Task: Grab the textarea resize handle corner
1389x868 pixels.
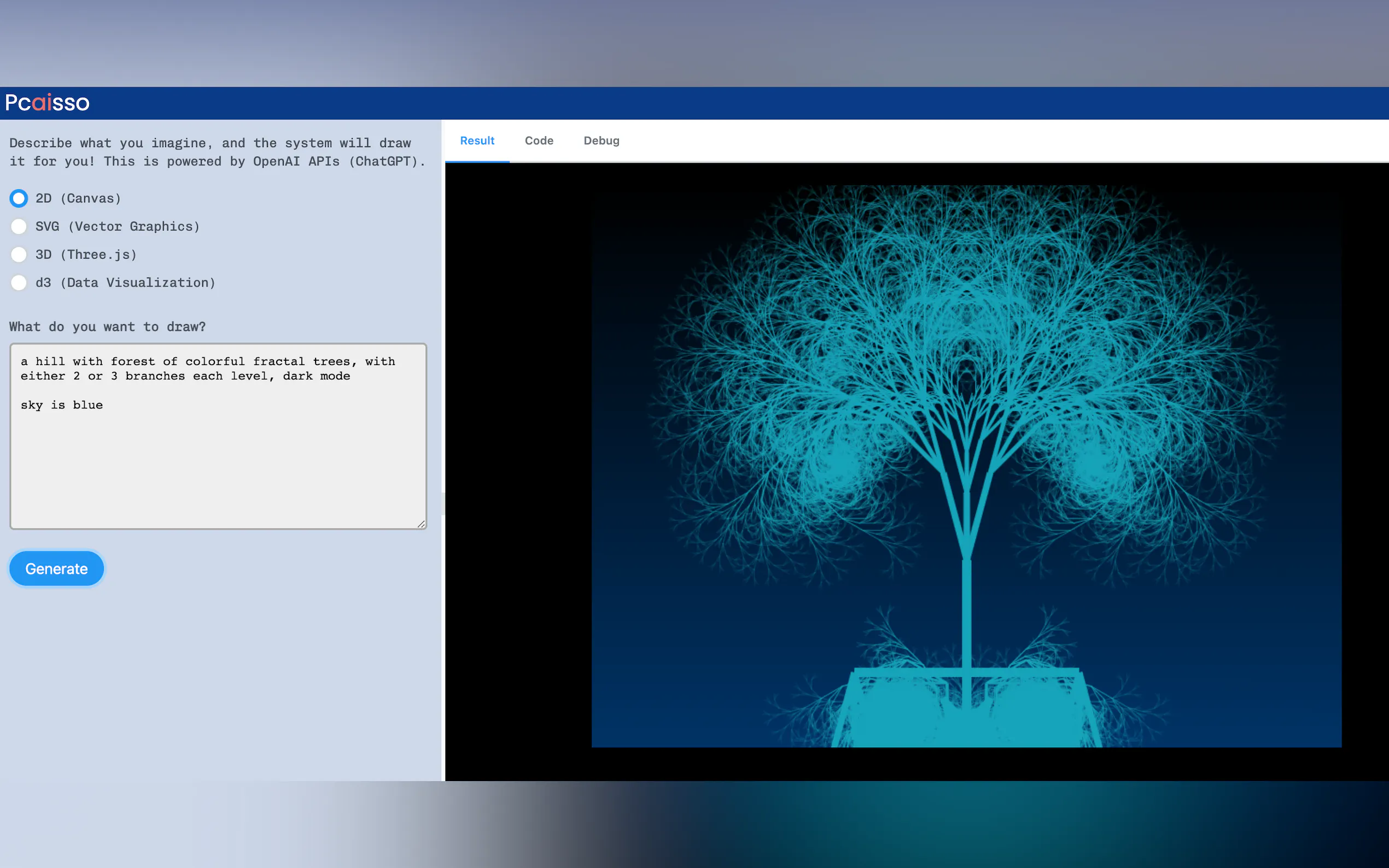Action: (421, 524)
